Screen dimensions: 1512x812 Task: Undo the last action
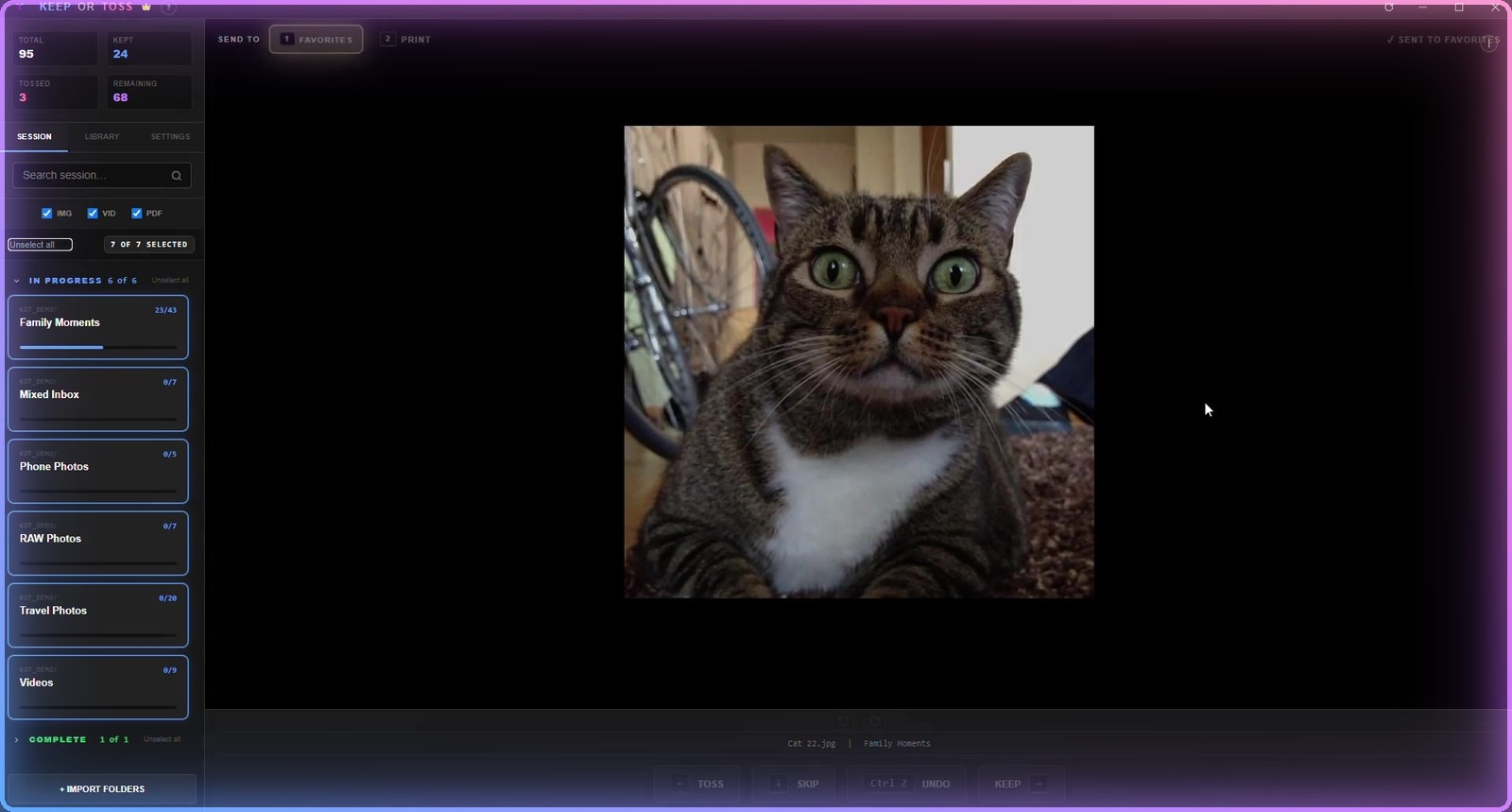click(x=907, y=784)
